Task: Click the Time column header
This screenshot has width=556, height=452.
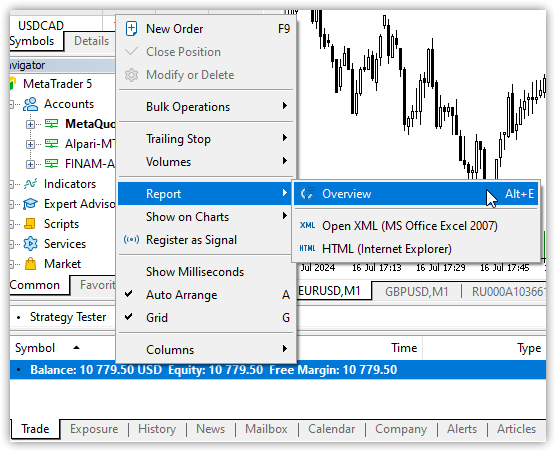Action: [404, 348]
